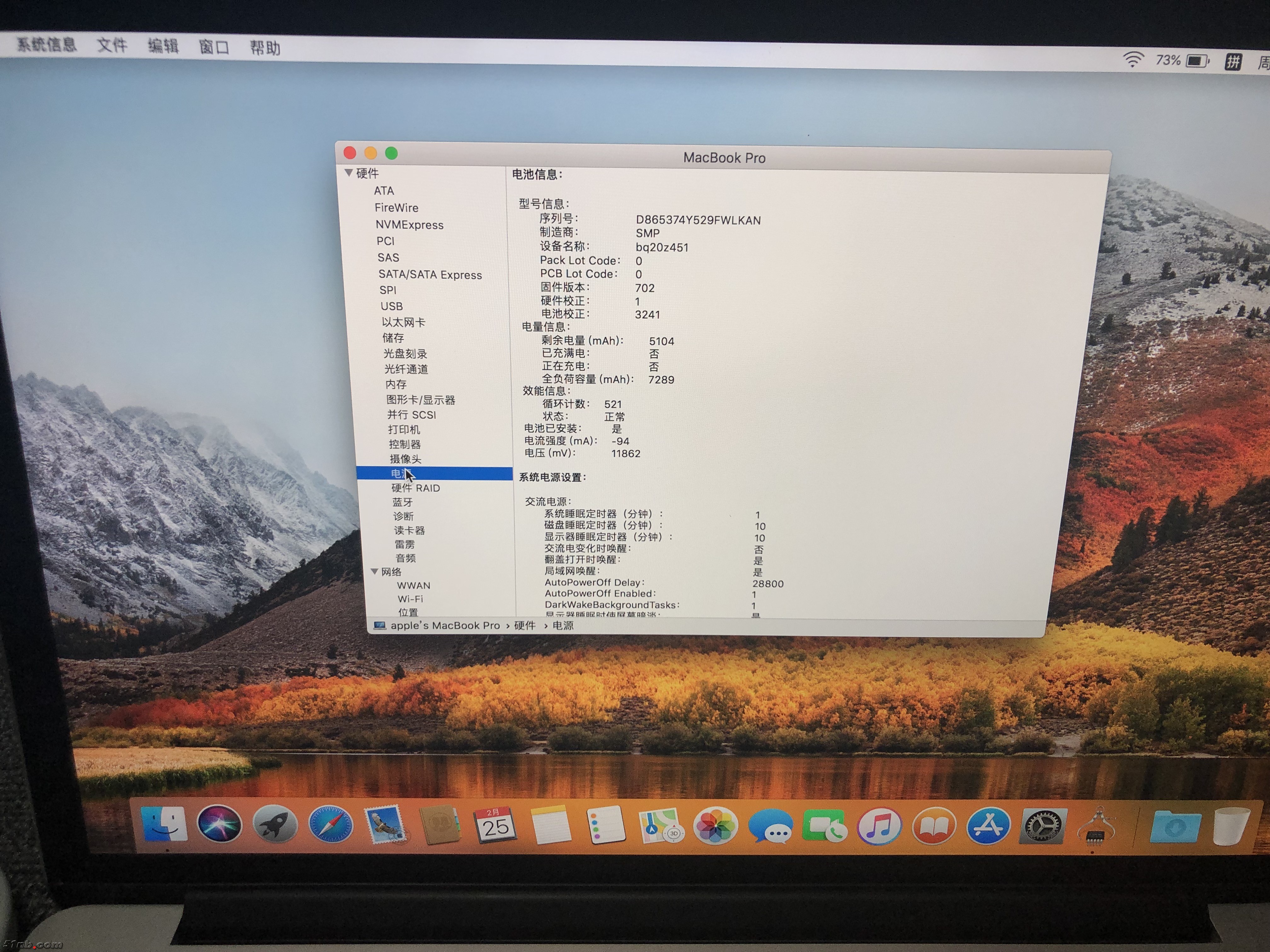Screen dimensions: 1270x952
Task: Collapse the 网络 disclosure triangle
Action: pyautogui.click(x=374, y=571)
